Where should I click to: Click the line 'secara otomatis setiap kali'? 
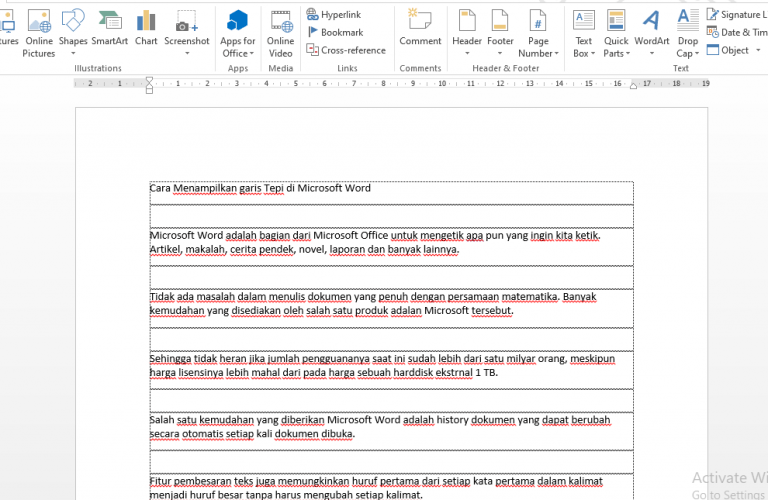(x=252, y=434)
